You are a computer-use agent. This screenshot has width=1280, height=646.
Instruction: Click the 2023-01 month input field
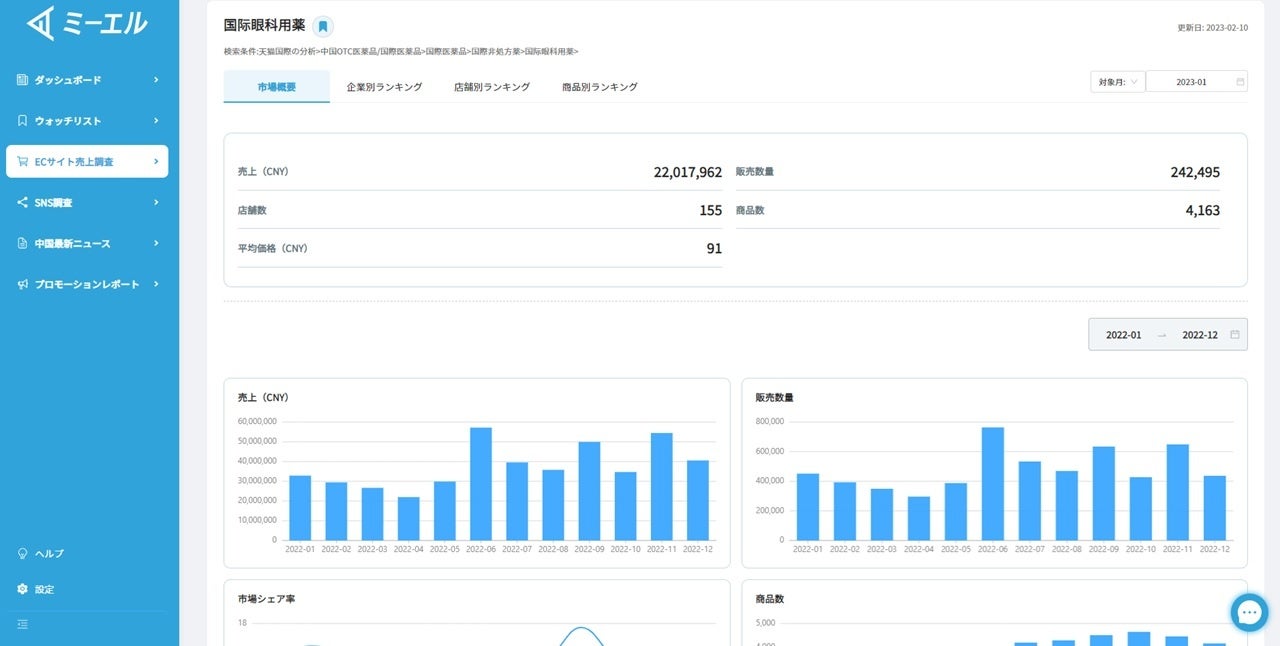pos(1197,82)
